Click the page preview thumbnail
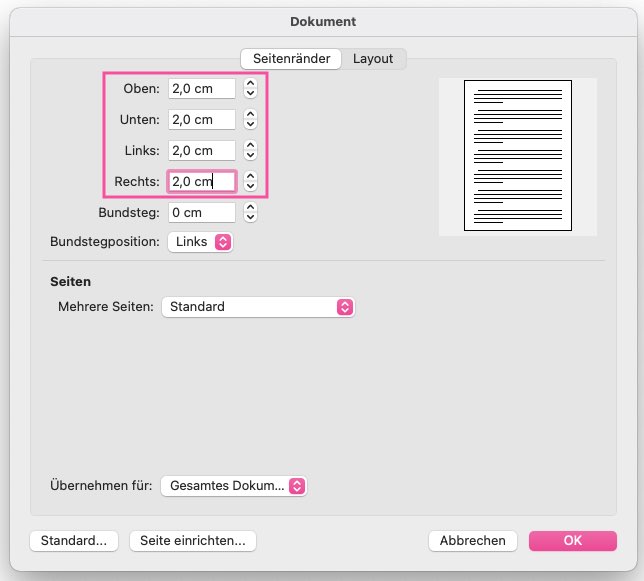This screenshot has height=581, width=644. pyautogui.click(x=518, y=156)
